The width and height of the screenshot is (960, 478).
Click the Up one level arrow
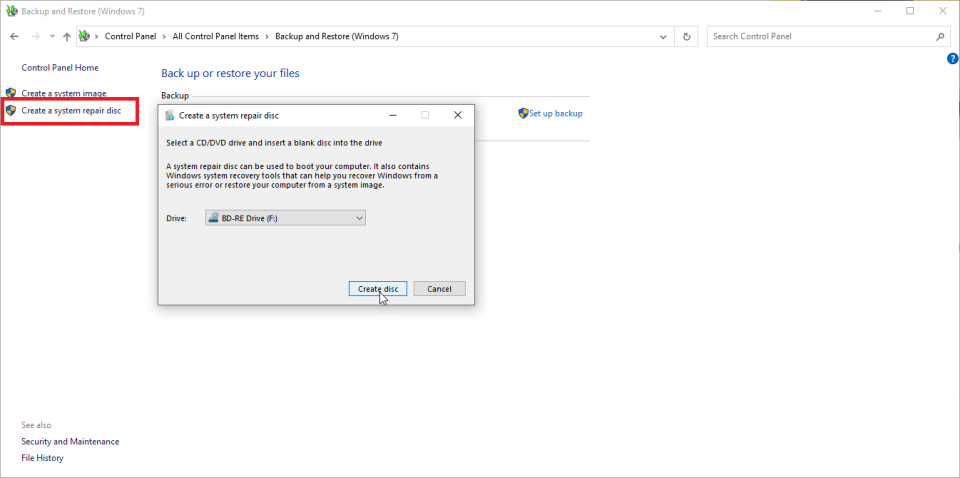point(67,37)
